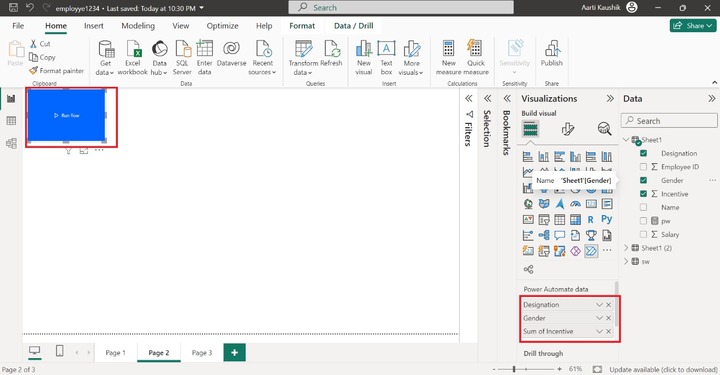Screen dimensions: 720x375
Task: Select the Power Apps visual icon
Action: point(575,251)
